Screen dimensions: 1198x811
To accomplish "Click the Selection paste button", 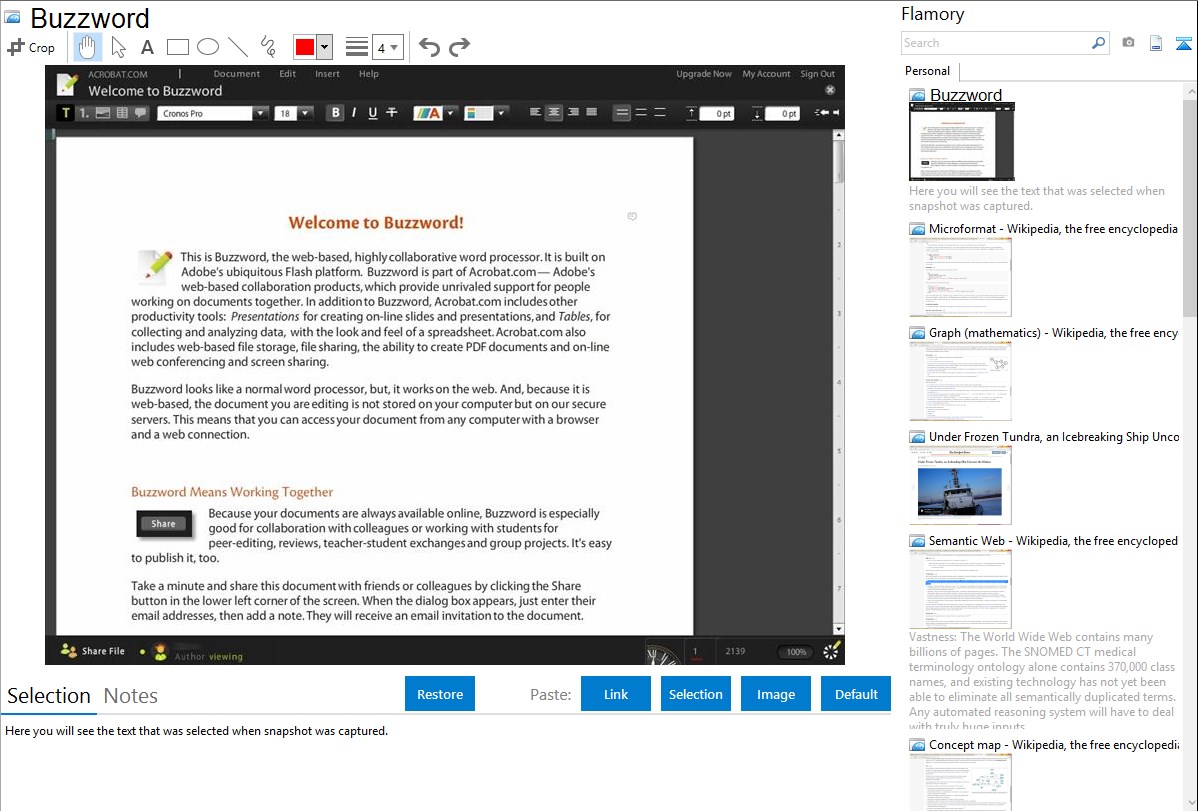I will (x=695, y=694).
